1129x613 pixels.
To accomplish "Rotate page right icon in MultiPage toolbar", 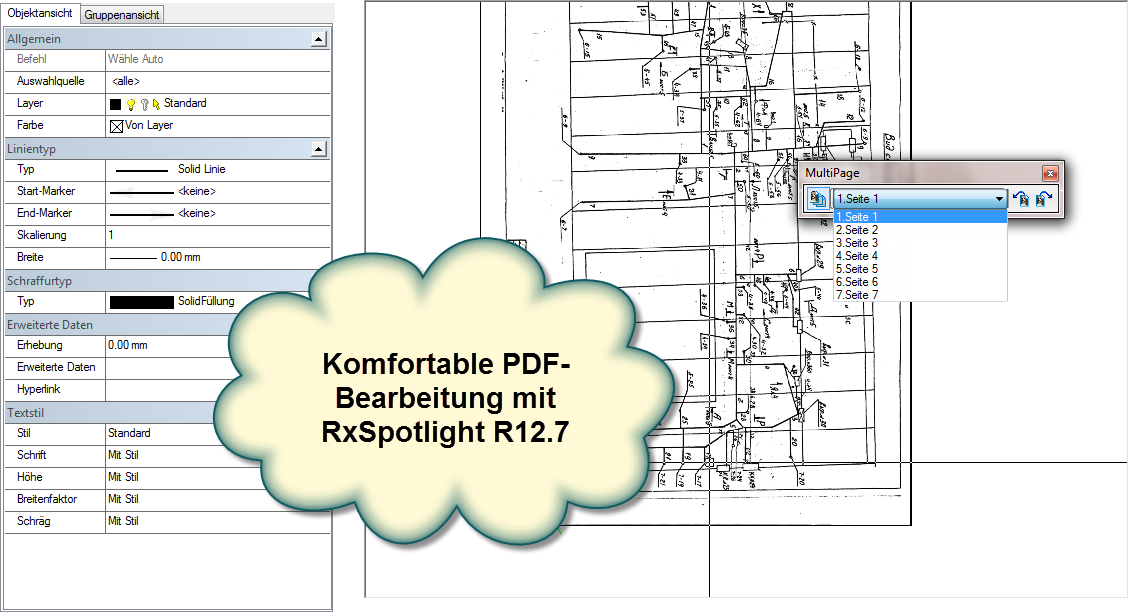I will (1043, 199).
